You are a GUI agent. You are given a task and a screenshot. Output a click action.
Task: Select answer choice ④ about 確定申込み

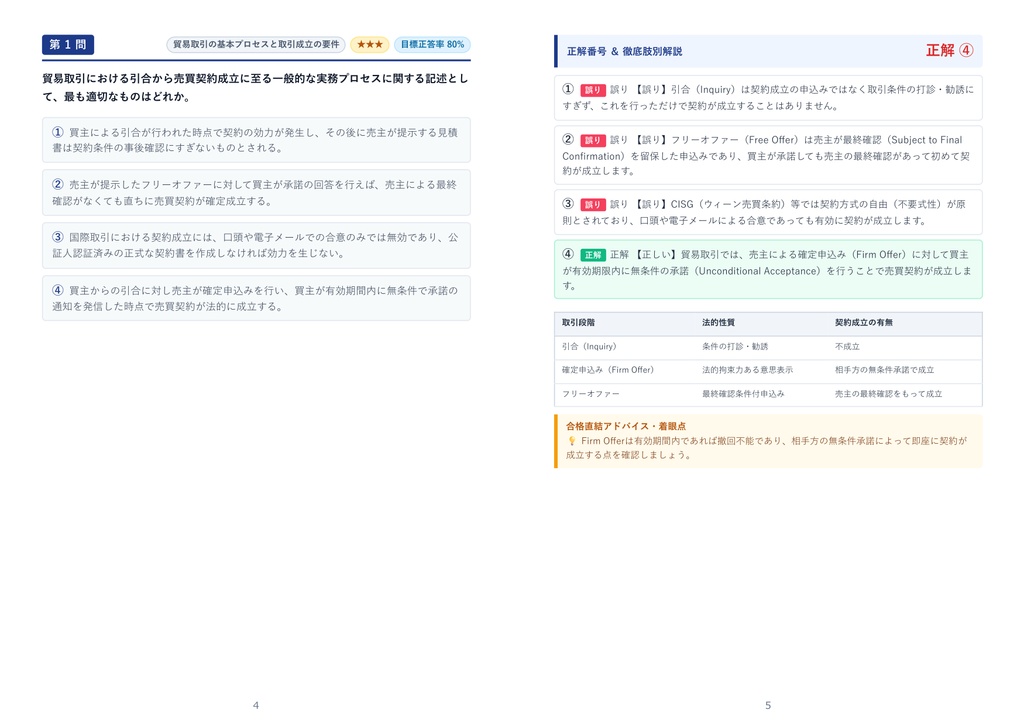click(256, 299)
